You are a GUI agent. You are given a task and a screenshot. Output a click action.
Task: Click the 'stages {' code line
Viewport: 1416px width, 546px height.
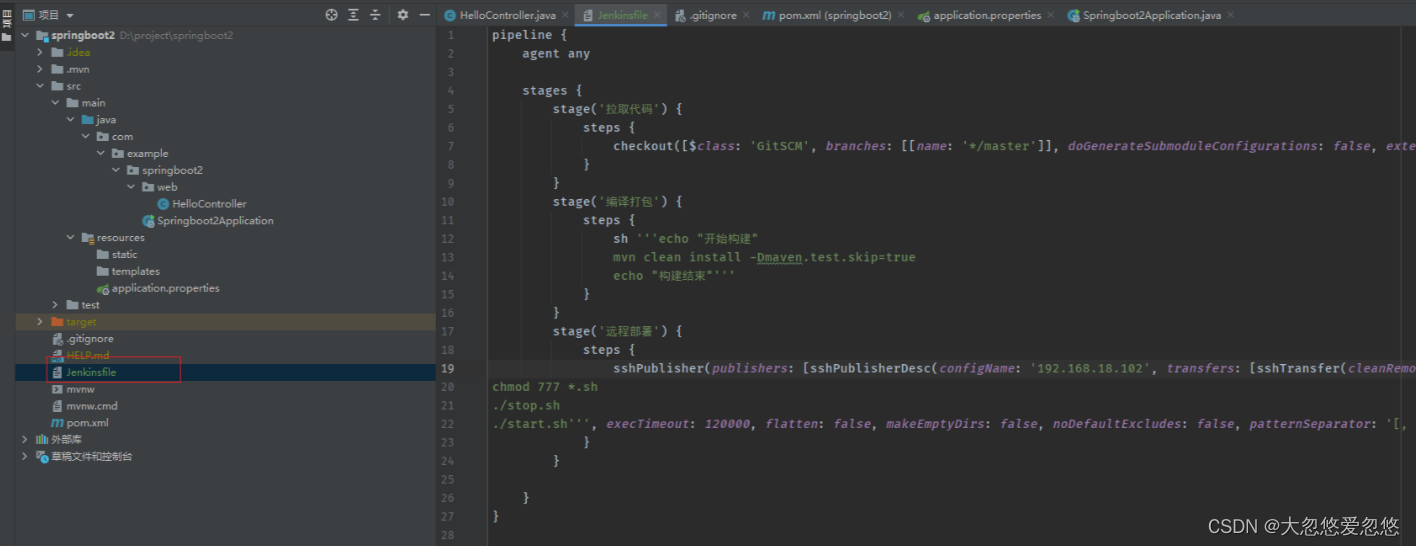click(x=552, y=91)
